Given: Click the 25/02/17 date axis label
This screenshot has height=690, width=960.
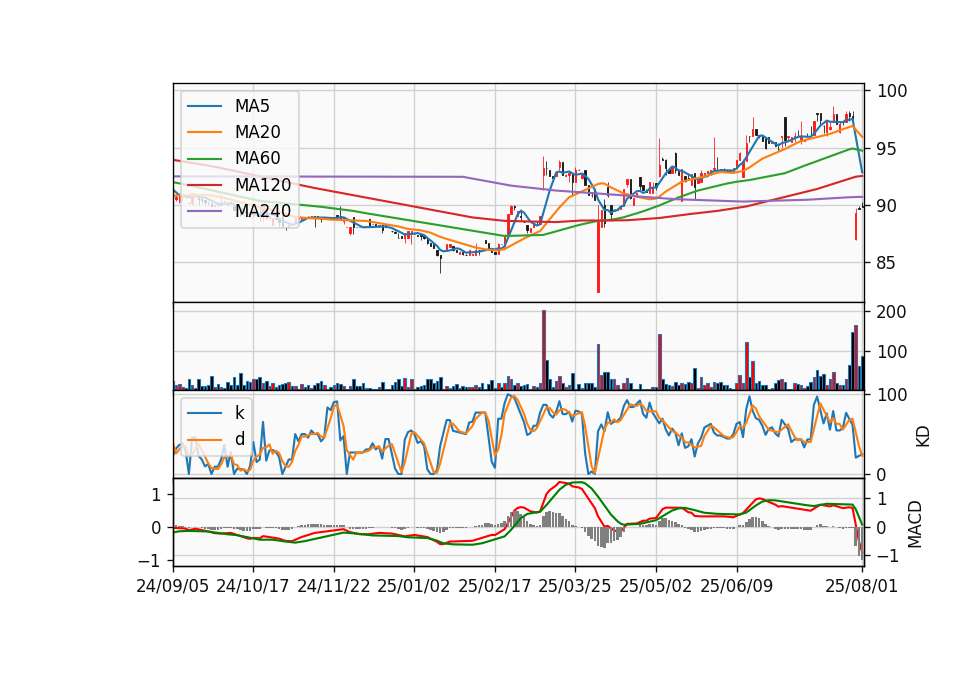Looking at the screenshot, I should 495,586.
